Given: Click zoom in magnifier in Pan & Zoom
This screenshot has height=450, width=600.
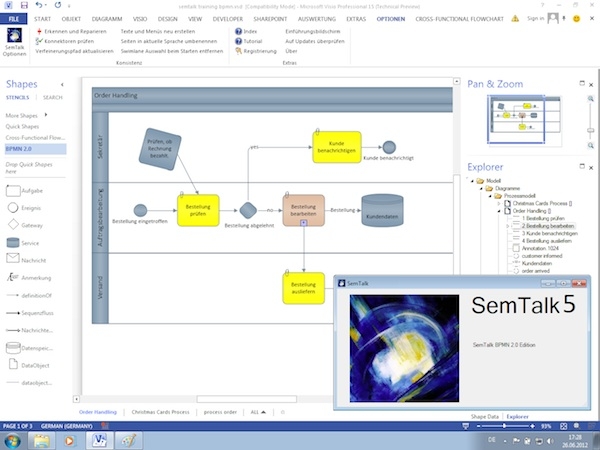Looking at the screenshot, I should pos(591,99).
